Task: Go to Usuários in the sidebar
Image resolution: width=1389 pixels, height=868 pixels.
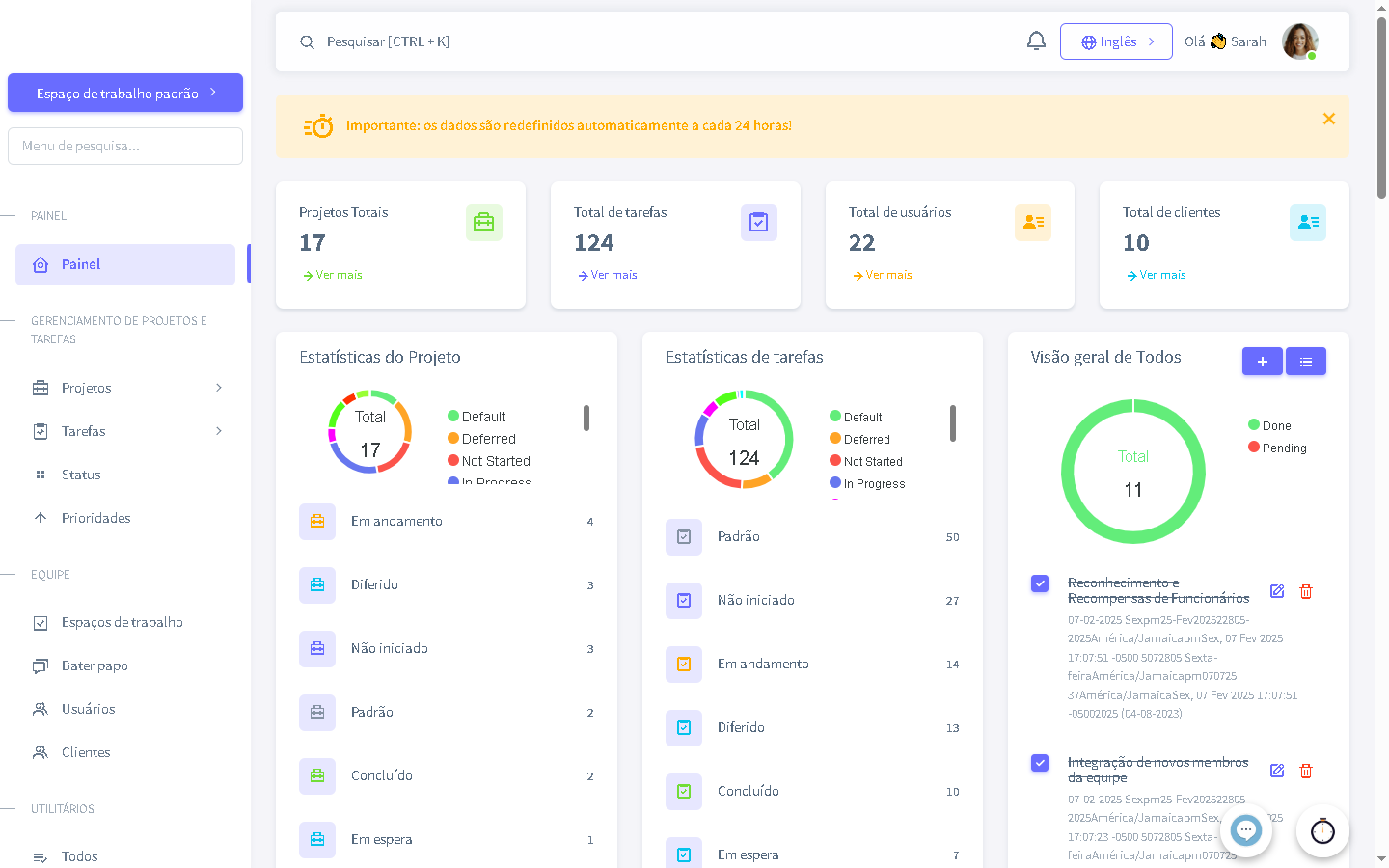Action: [88, 709]
